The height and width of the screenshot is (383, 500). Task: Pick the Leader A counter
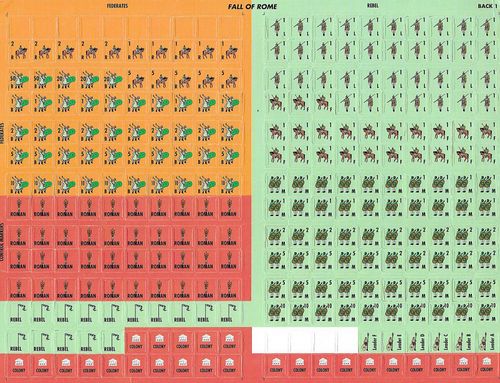coord(488,342)
